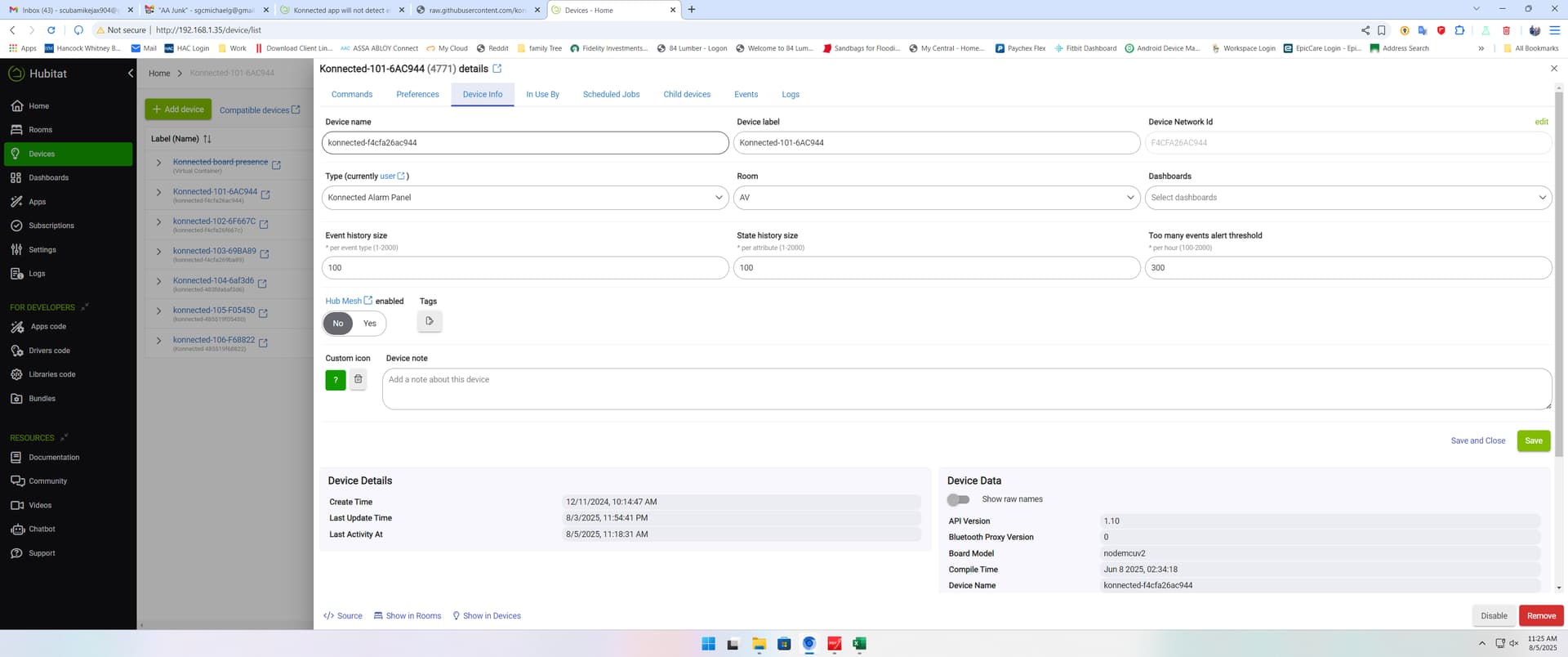Open the Compatible devices link
This screenshot has width=1568, height=657.
[260, 110]
